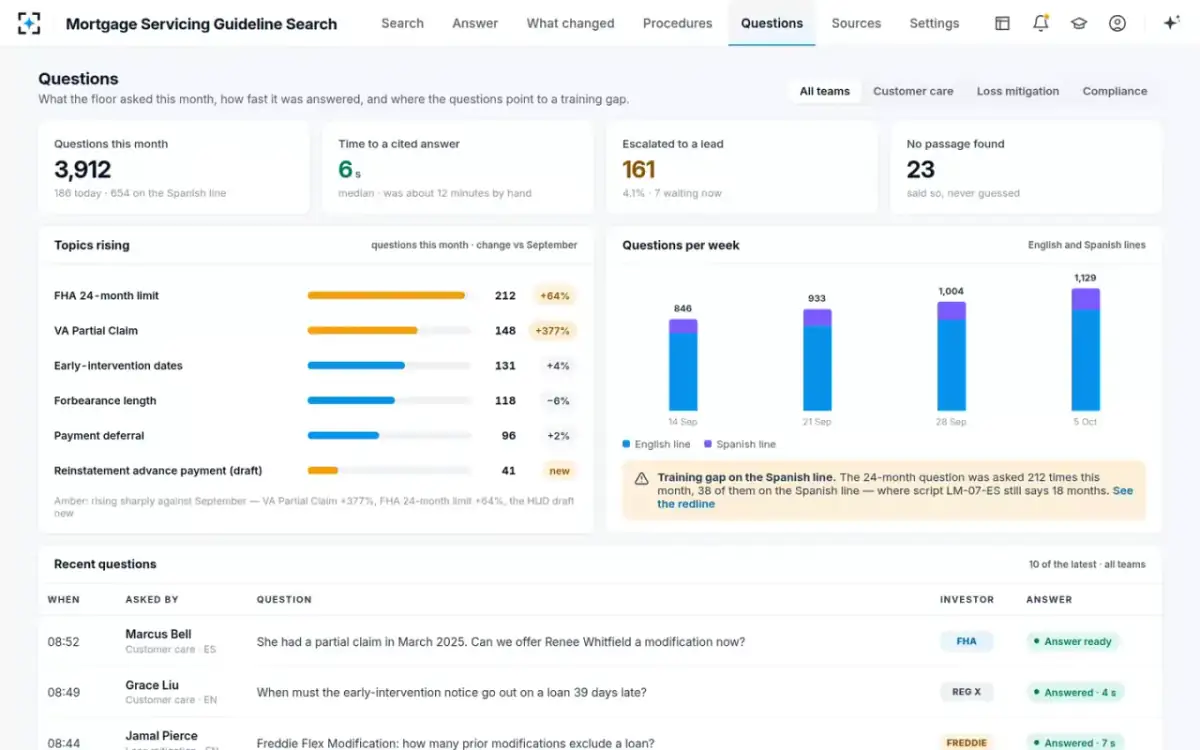
Task: Filter by Loss mitigation team
Action: (1017, 91)
